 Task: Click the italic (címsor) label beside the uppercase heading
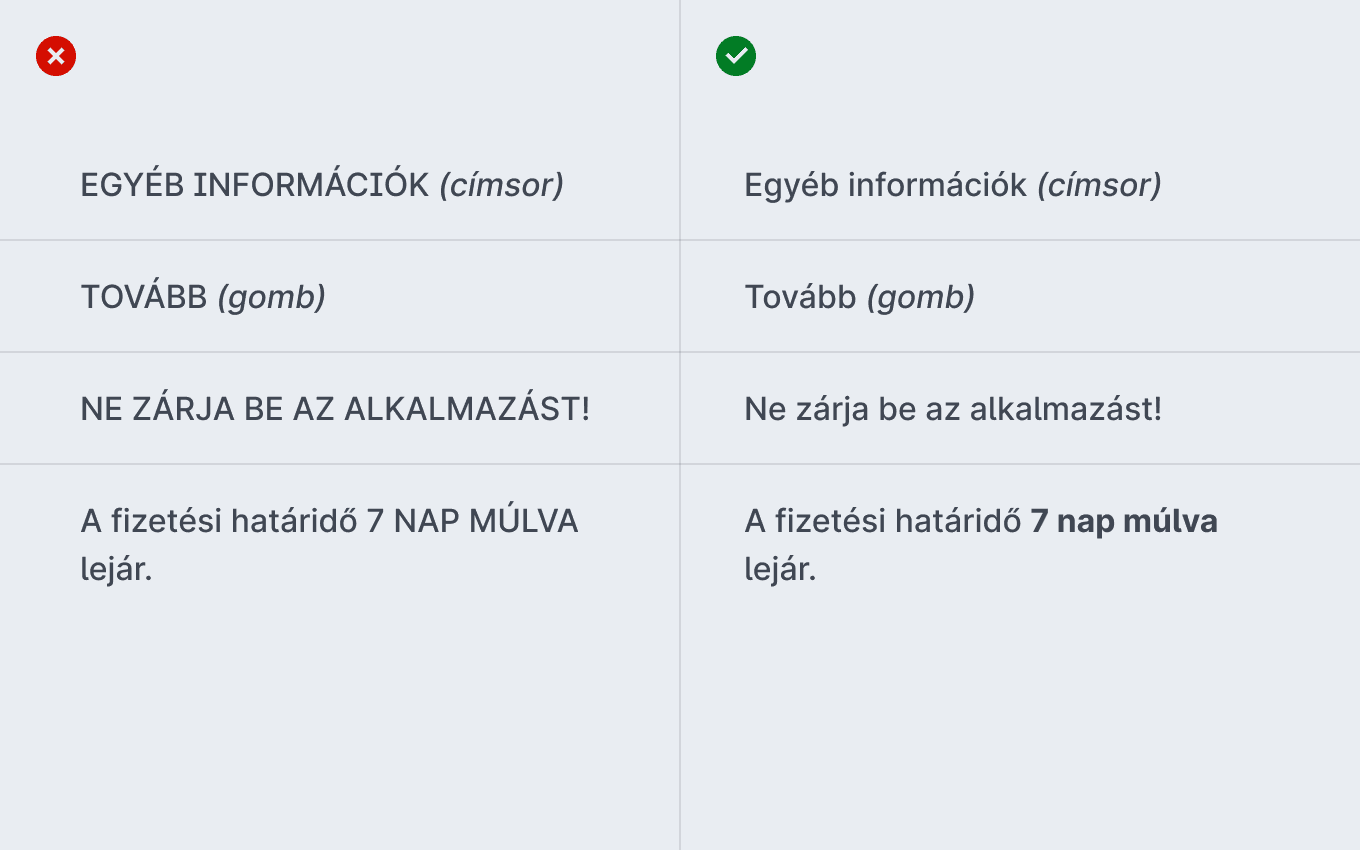point(502,185)
